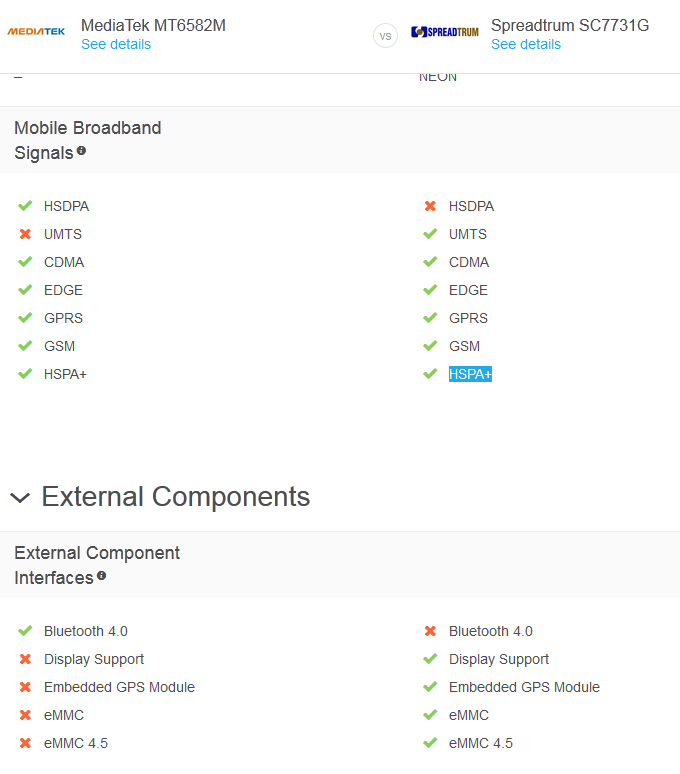Click info icon next to Mobile Broadband Signals
This screenshot has width=680, height=774.
coord(81,151)
